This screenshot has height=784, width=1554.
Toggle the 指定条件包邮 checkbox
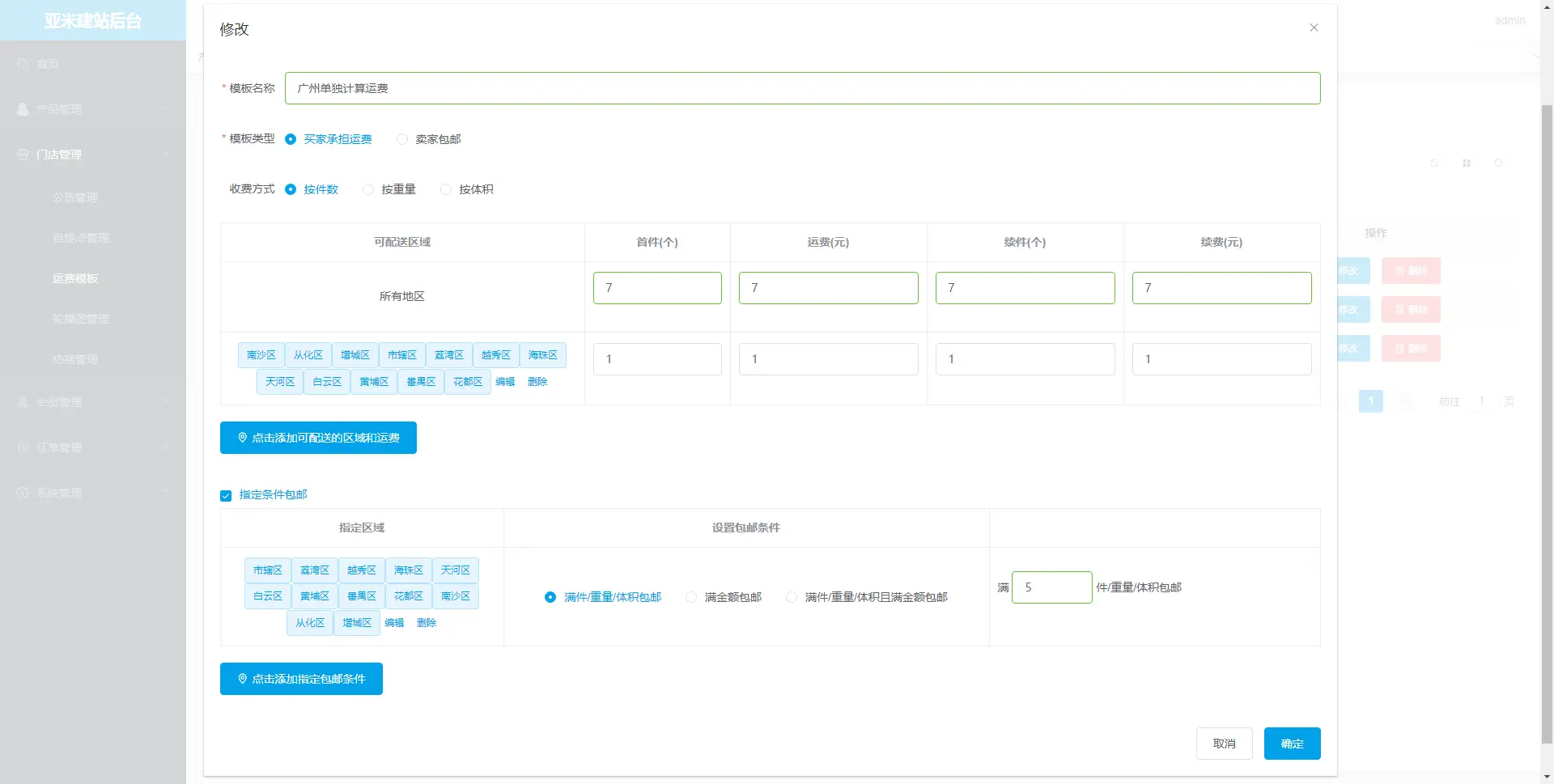[x=226, y=495]
